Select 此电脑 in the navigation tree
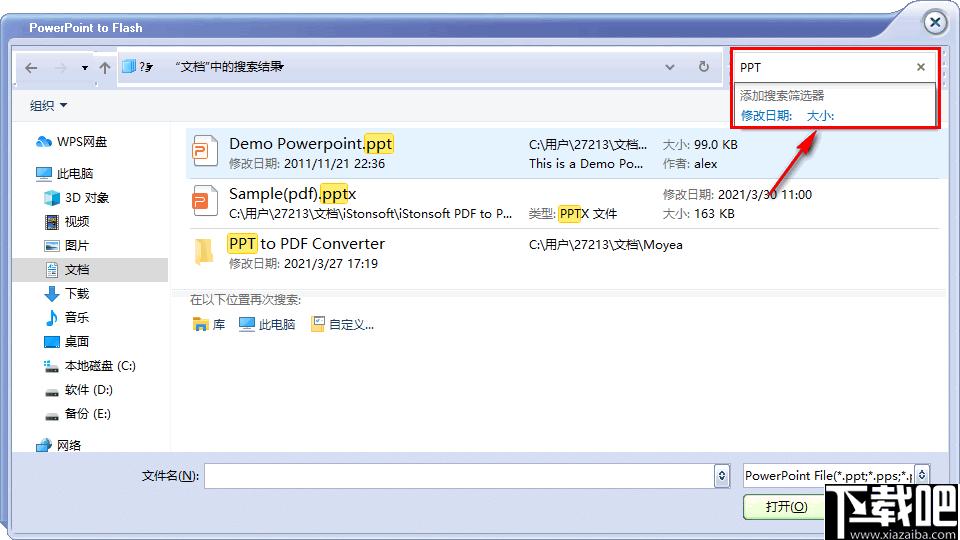Screen dimensions: 960x540 coord(75,173)
